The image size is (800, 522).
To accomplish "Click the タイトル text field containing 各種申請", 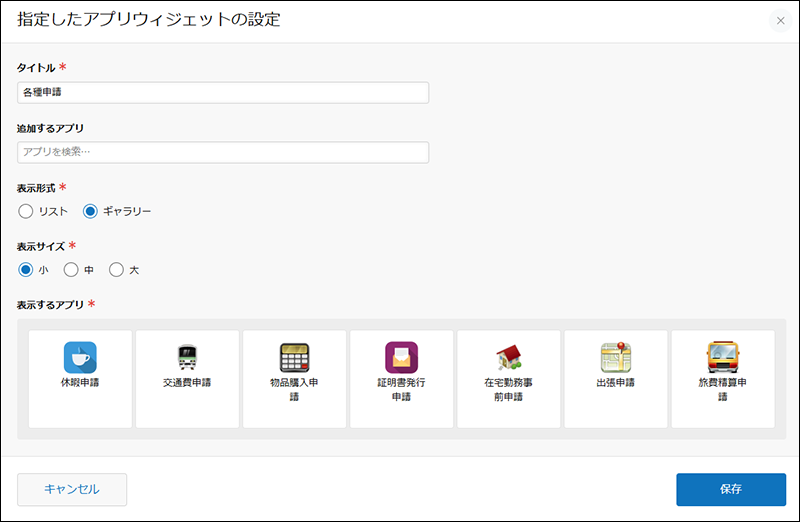I will click(x=223, y=93).
